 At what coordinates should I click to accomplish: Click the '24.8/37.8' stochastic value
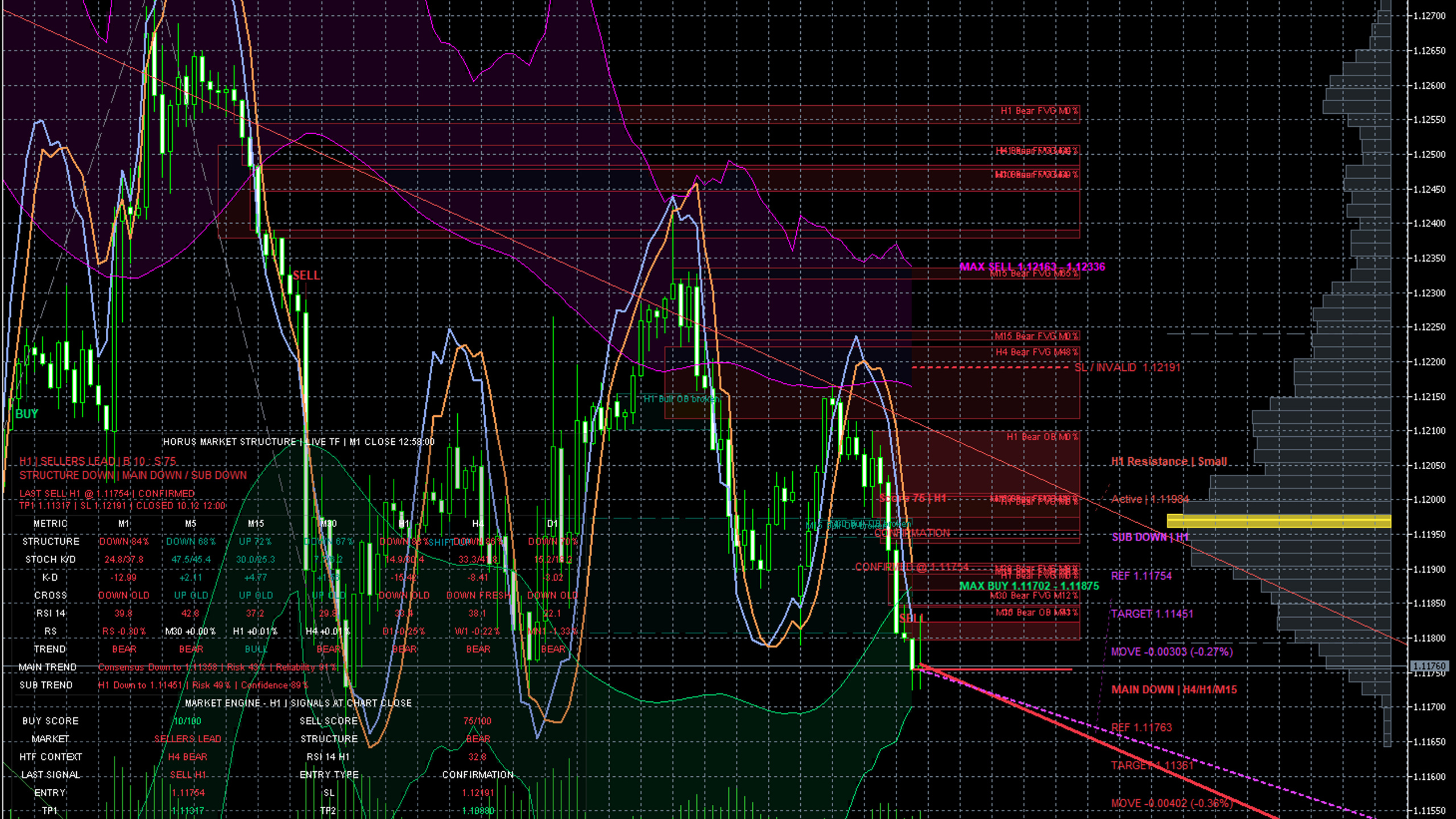tap(123, 560)
